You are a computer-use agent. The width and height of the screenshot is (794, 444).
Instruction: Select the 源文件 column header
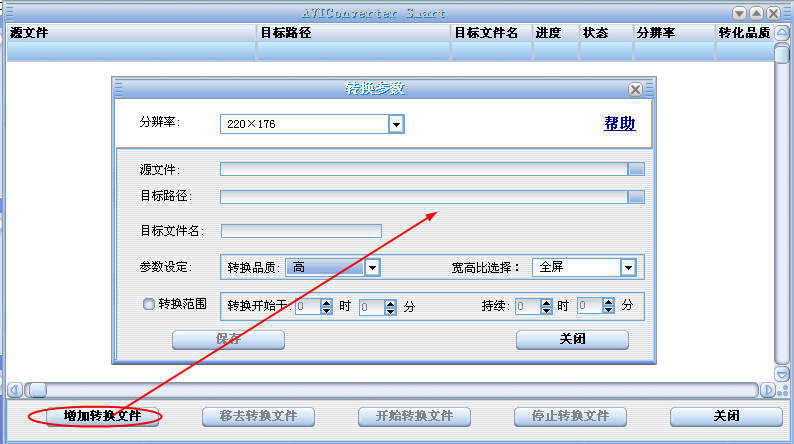131,33
